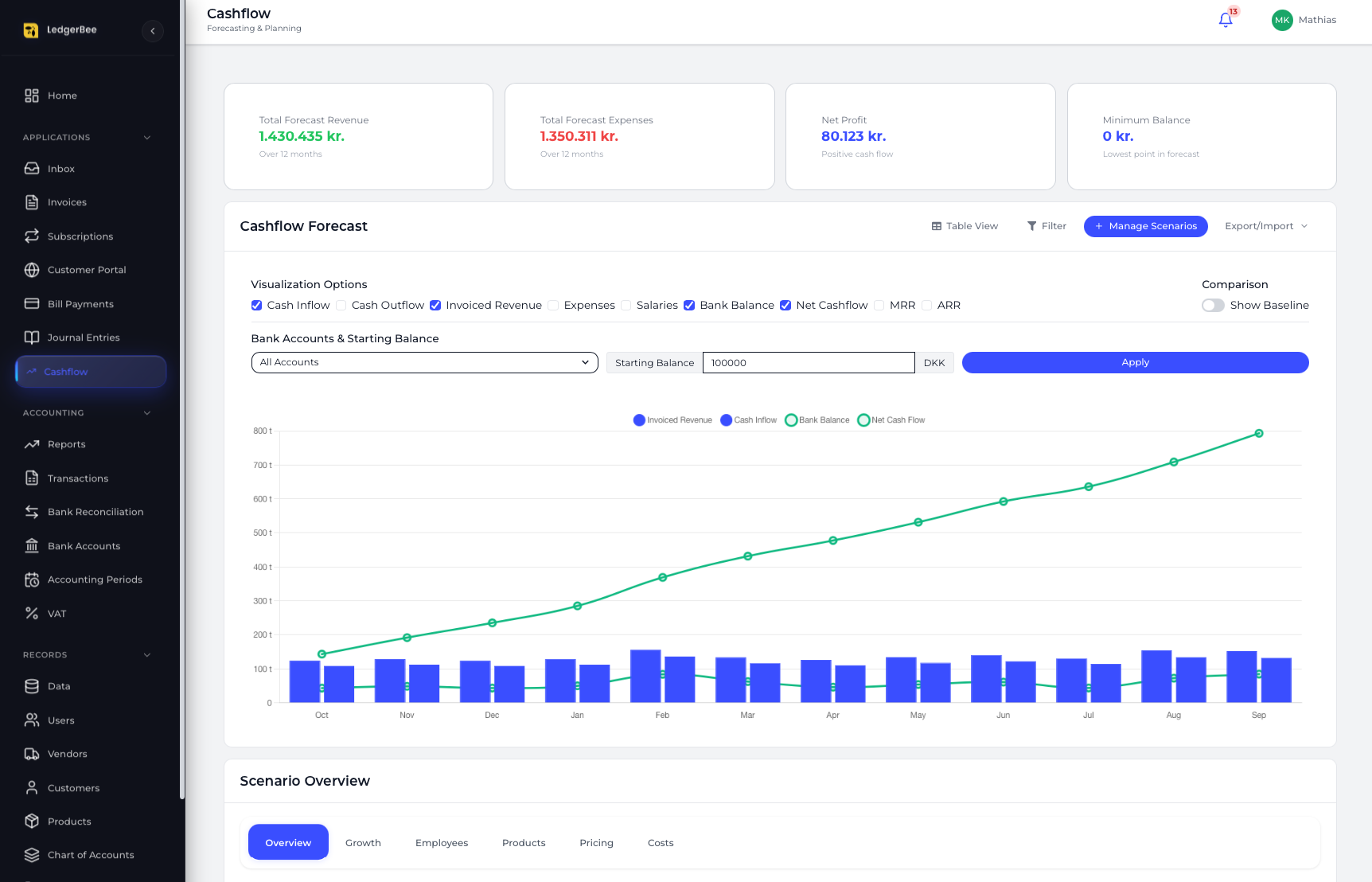1372x882 pixels.
Task: Click the Subscriptions repeat icon
Action: pyautogui.click(x=32, y=236)
